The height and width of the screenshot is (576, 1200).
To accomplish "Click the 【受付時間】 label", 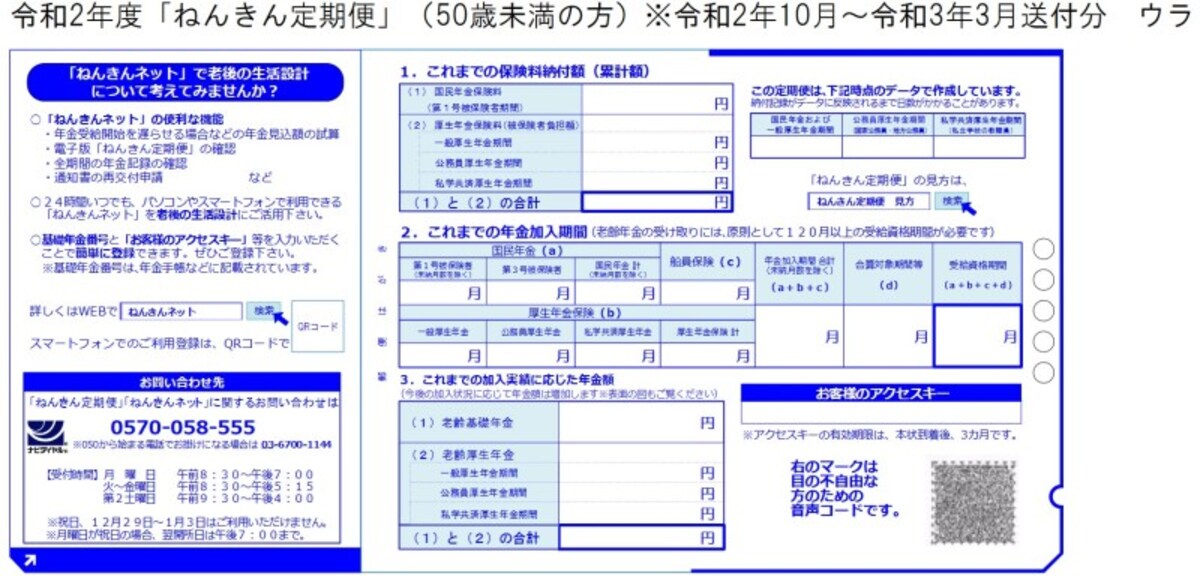I will click(x=72, y=474).
